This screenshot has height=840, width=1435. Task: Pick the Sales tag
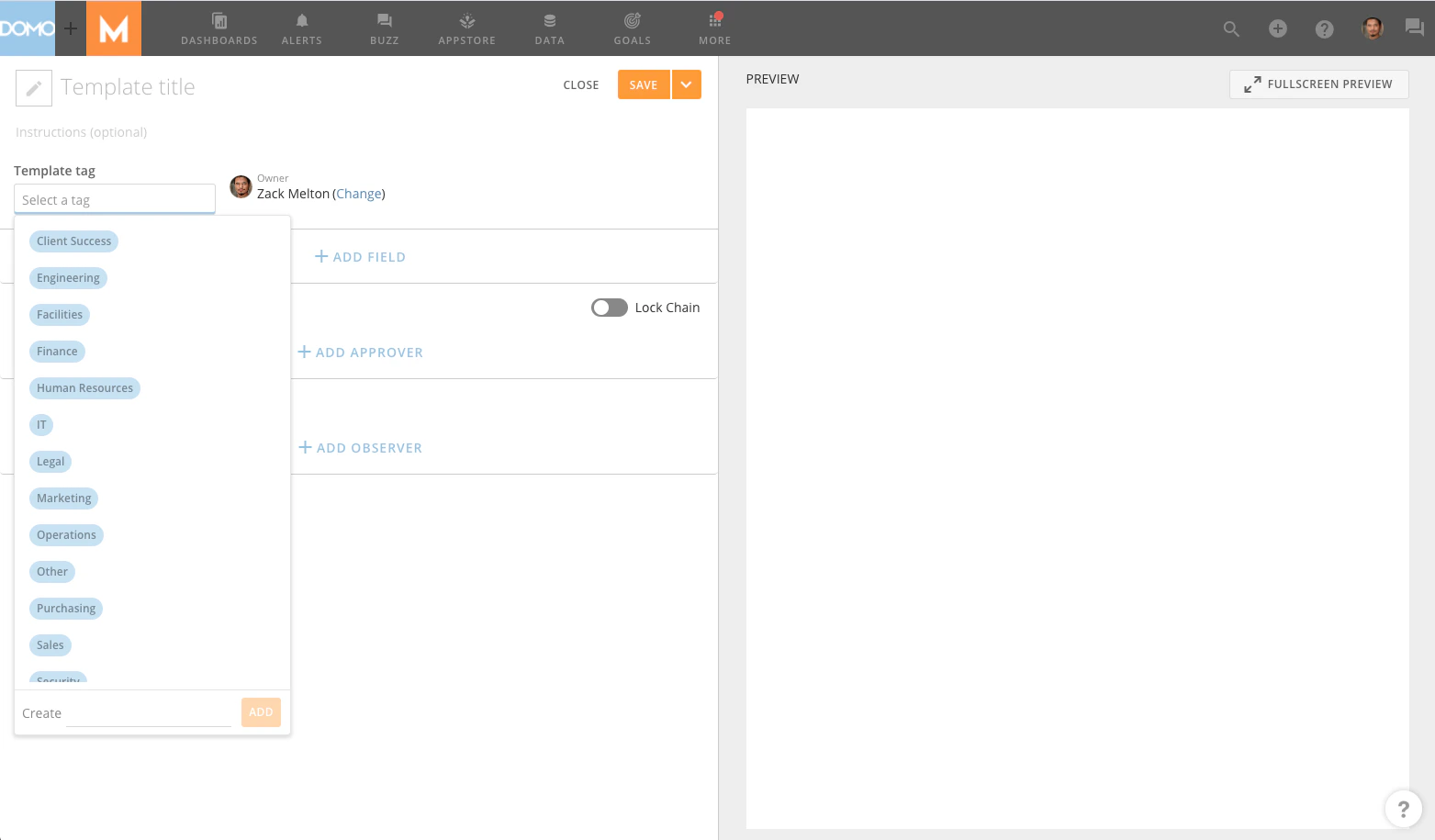50,645
